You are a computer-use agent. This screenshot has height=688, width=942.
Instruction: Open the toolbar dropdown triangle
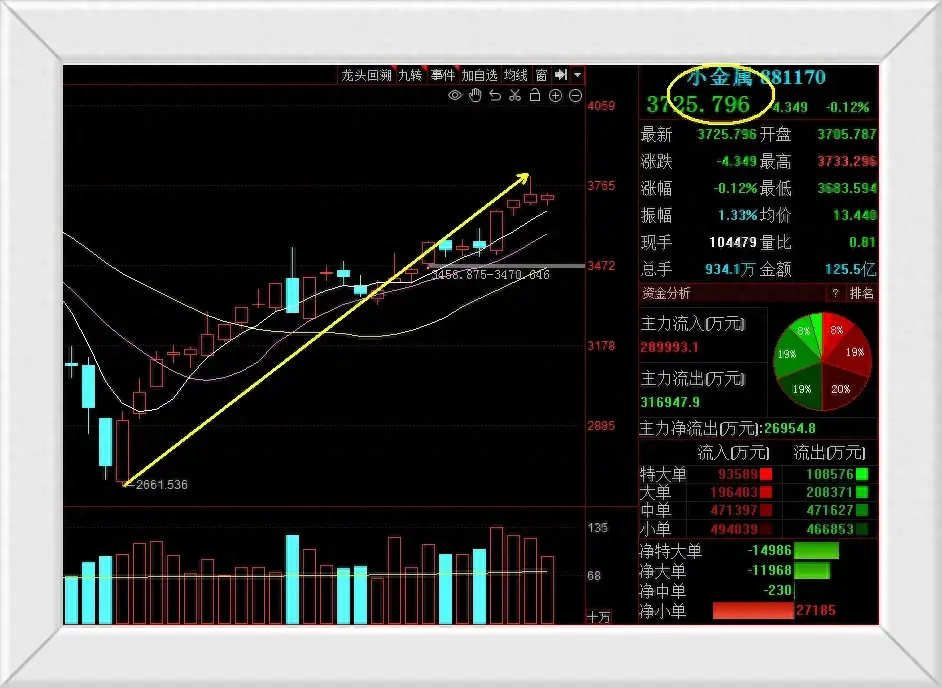coord(578,75)
